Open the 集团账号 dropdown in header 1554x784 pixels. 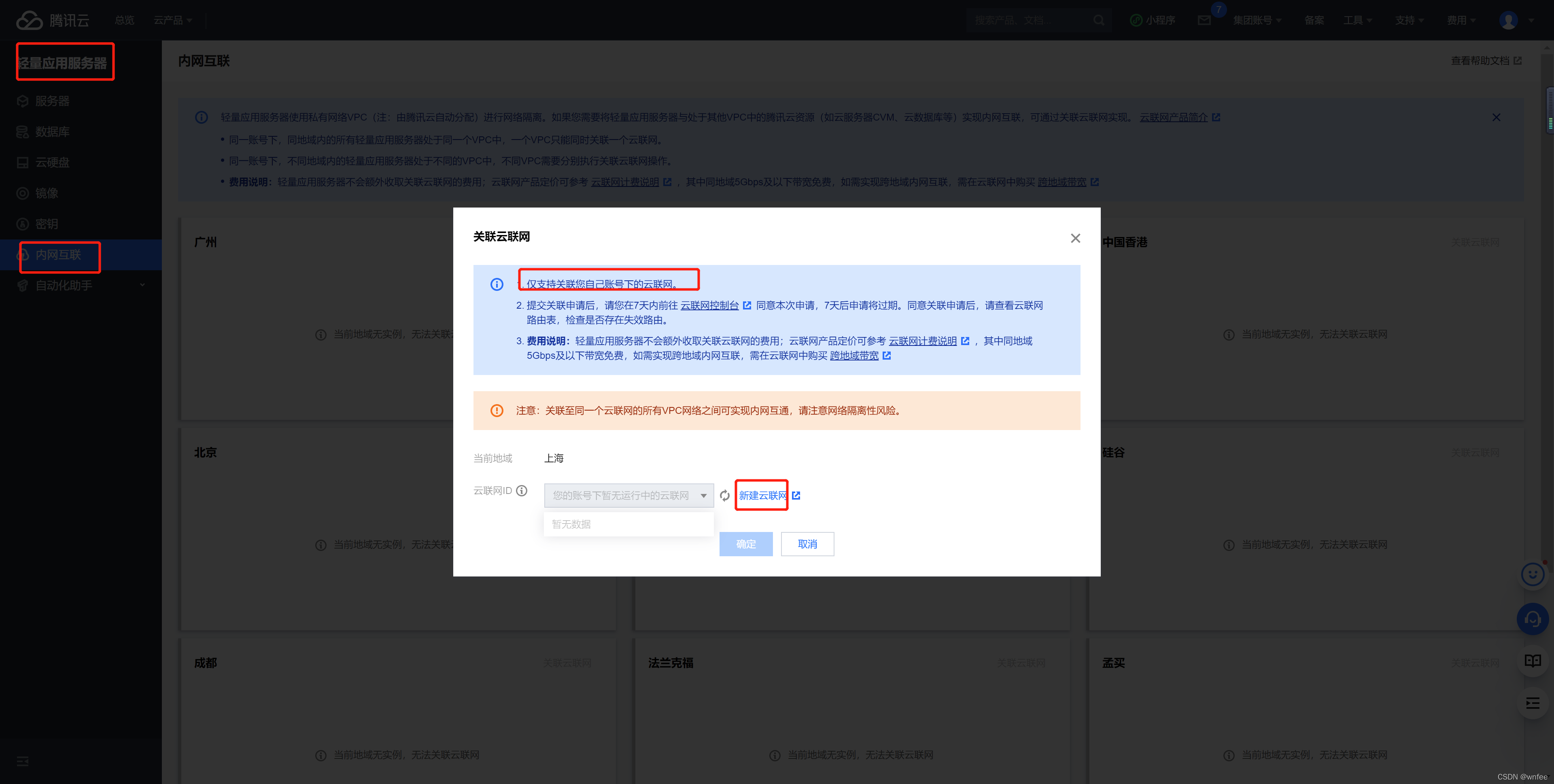[x=1257, y=21]
